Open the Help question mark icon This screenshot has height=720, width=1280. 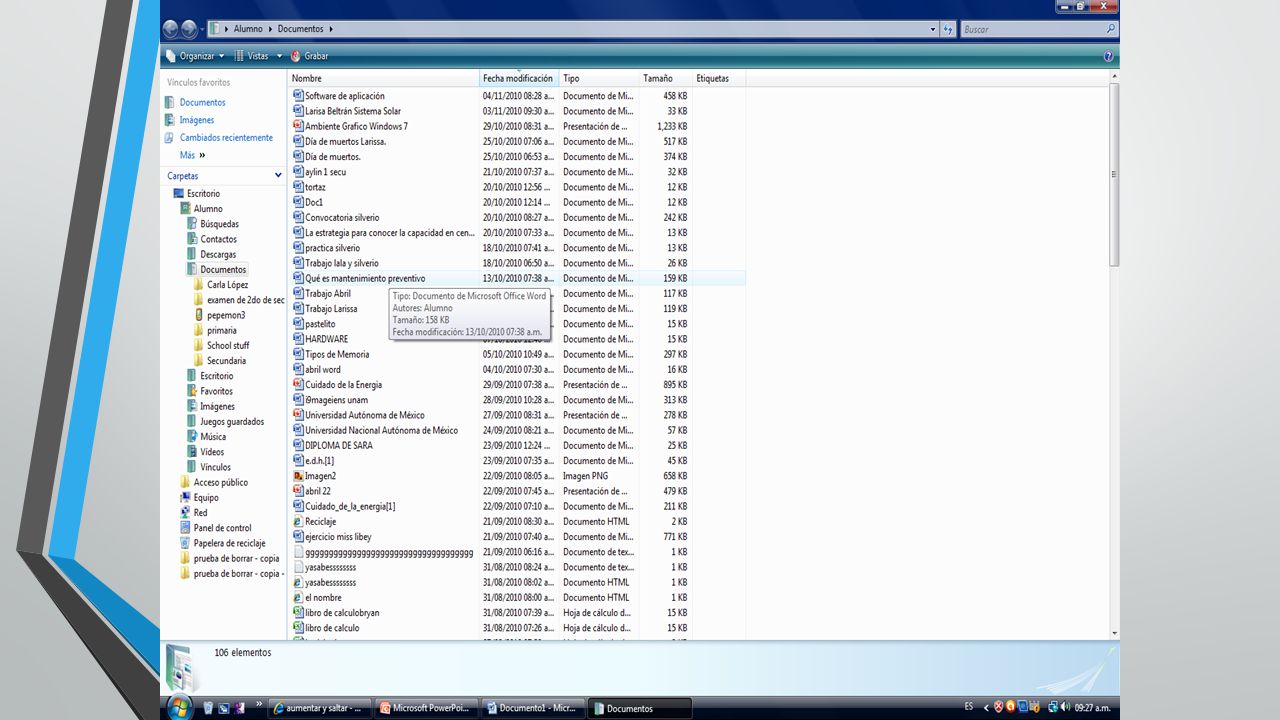click(x=1108, y=57)
